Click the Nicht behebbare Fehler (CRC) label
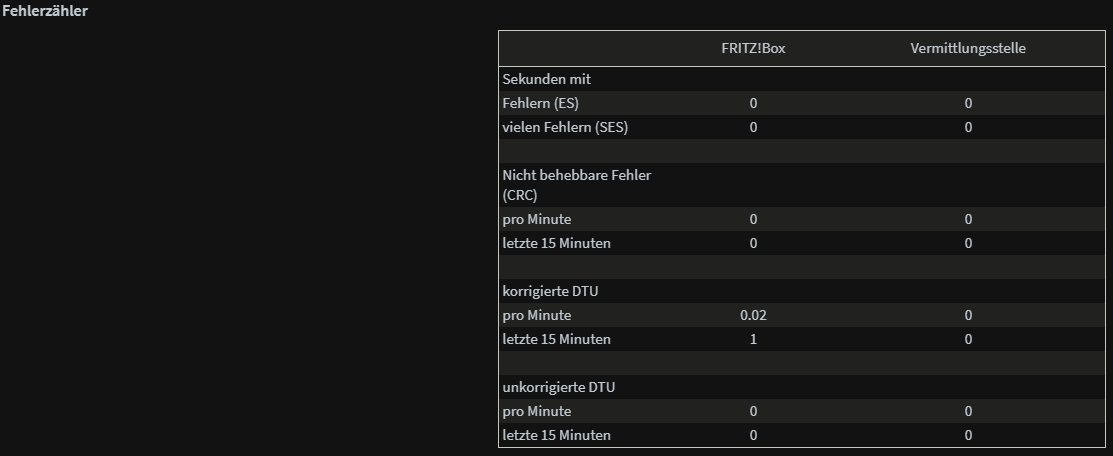The image size is (1113, 456). pyautogui.click(x=577, y=185)
